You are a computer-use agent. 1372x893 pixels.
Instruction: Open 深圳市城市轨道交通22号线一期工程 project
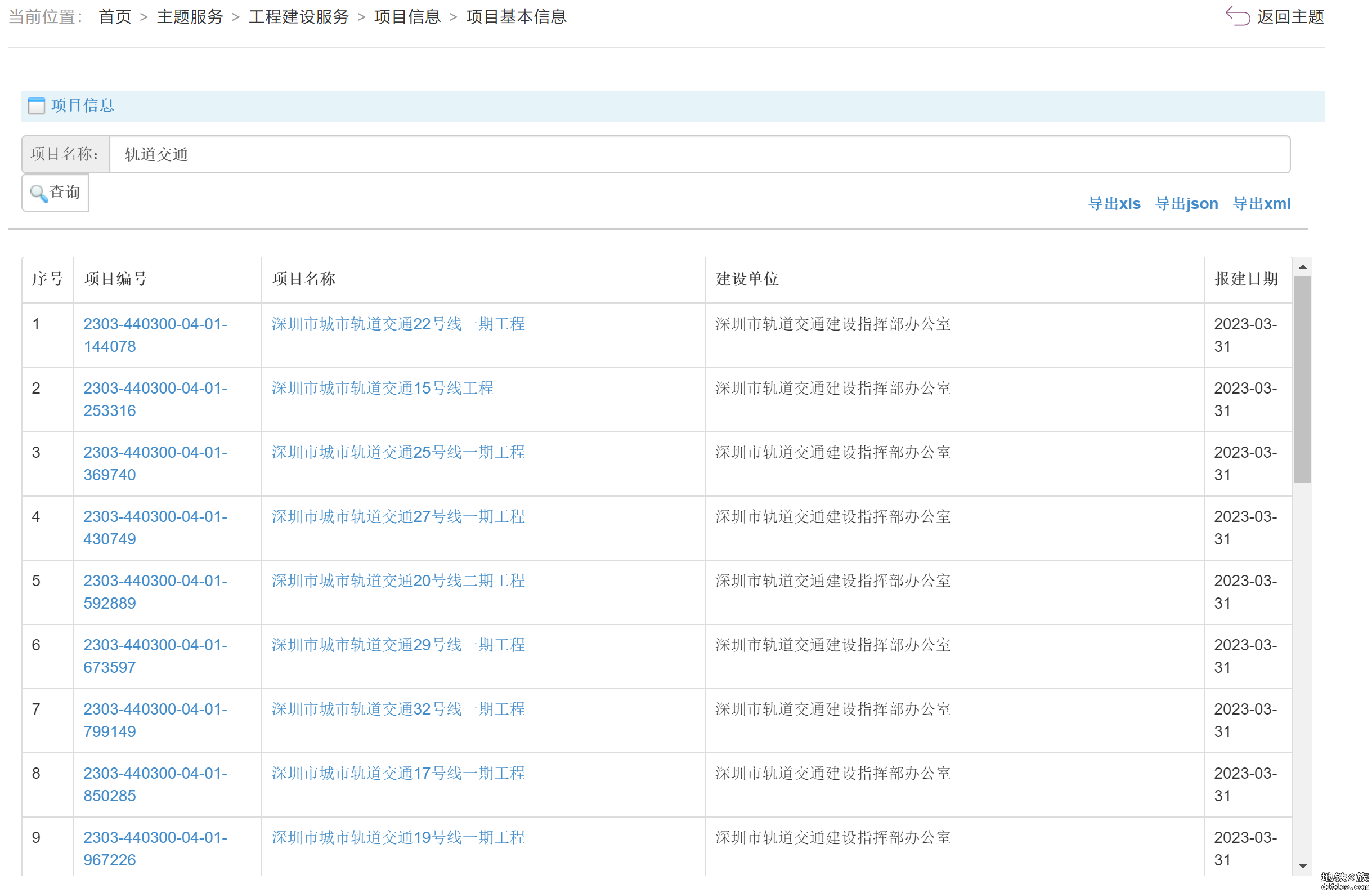point(398,324)
